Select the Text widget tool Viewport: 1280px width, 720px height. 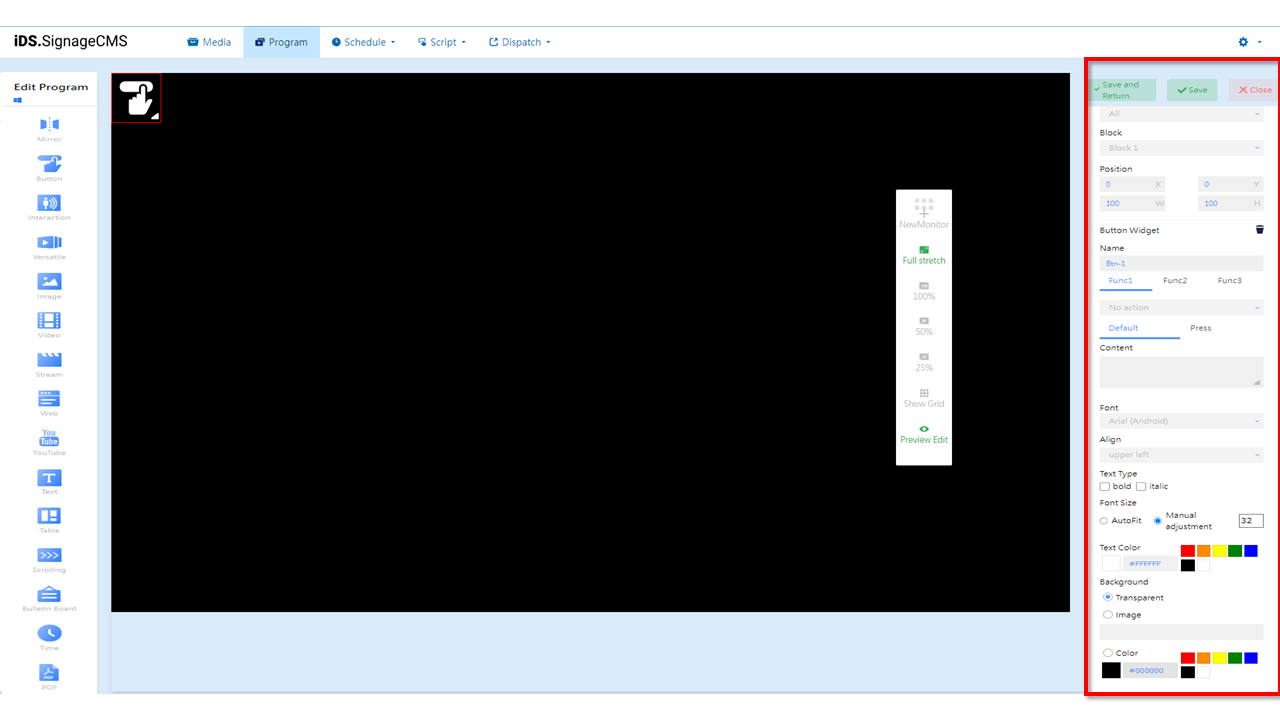tap(49, 481)
